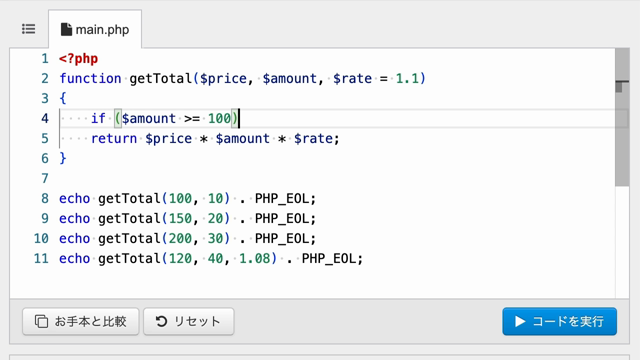Image resolution: width=640 pixels, height=360 pixels.
Task: Place cursor at end of line 11
Action: pos(364,258)
